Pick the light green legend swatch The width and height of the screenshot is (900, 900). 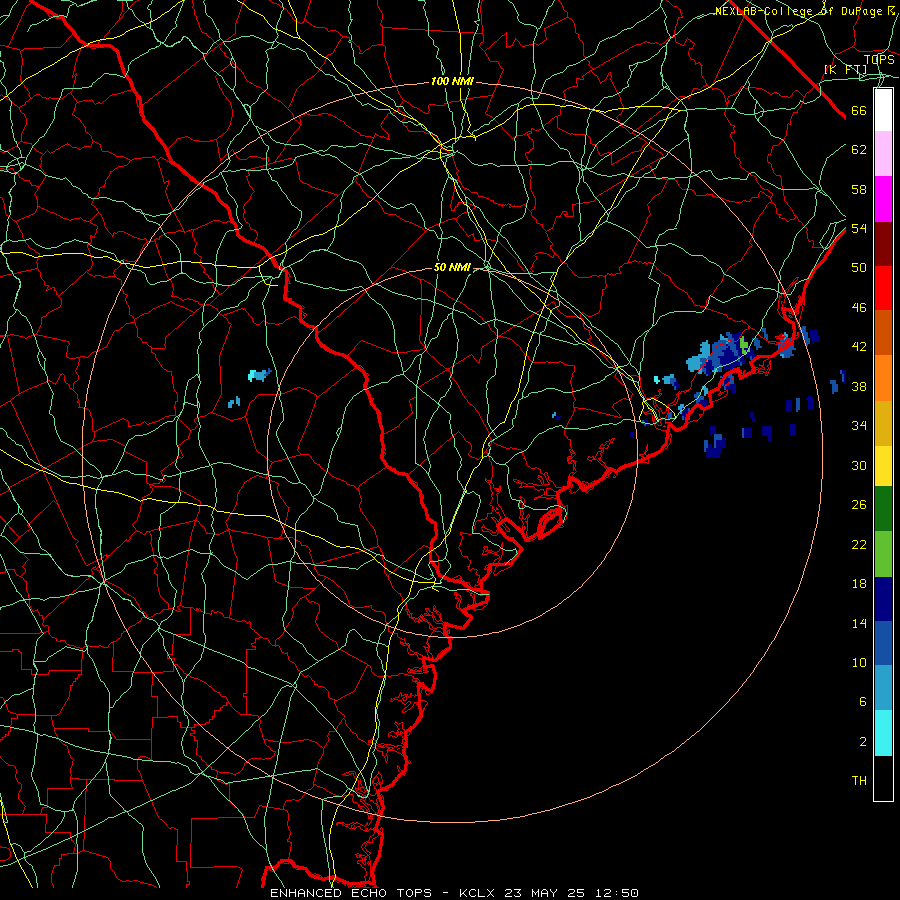click(883, 553)
